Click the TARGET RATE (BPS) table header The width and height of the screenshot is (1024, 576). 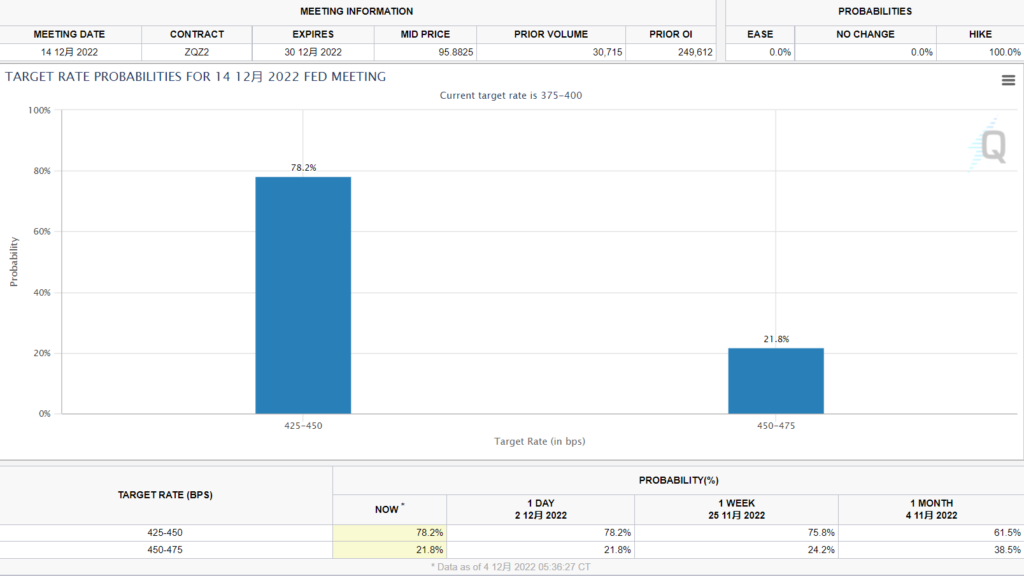click(165, 495)
